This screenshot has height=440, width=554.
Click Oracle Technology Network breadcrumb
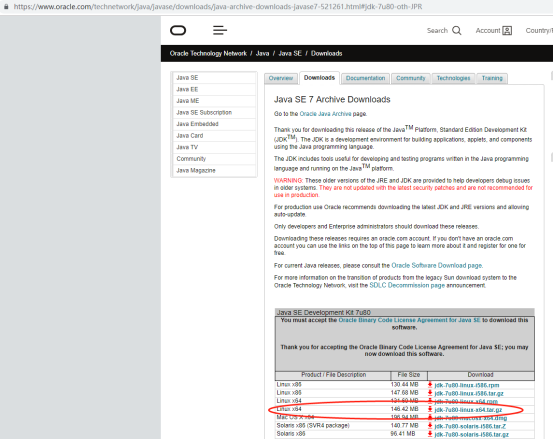click(x=208, y=53)
